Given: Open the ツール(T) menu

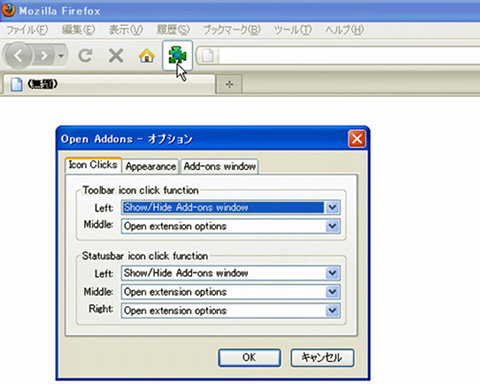Looking at the screenshot, I should [293, 30].
